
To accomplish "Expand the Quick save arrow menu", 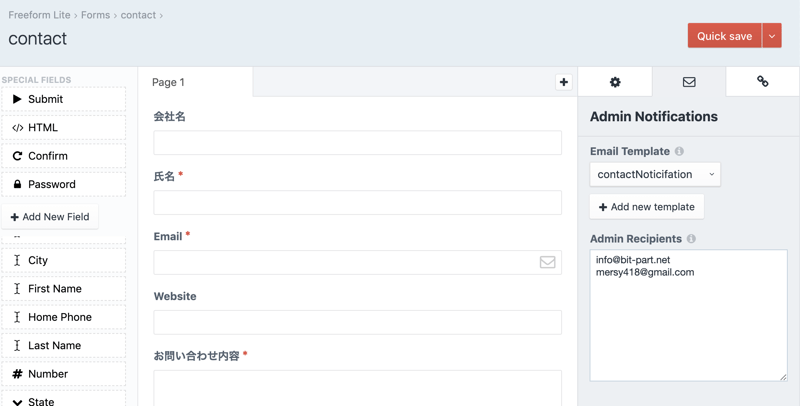I will (772, 36).
